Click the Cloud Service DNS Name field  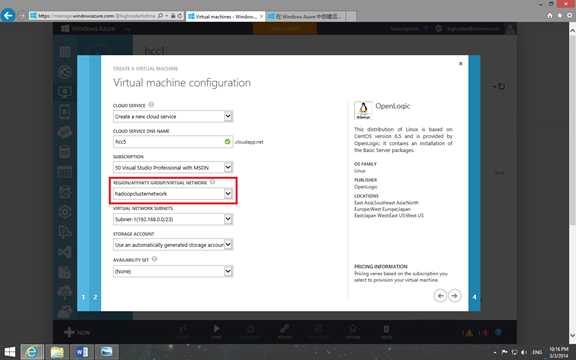pyautogui.click(x=173, y=142)
